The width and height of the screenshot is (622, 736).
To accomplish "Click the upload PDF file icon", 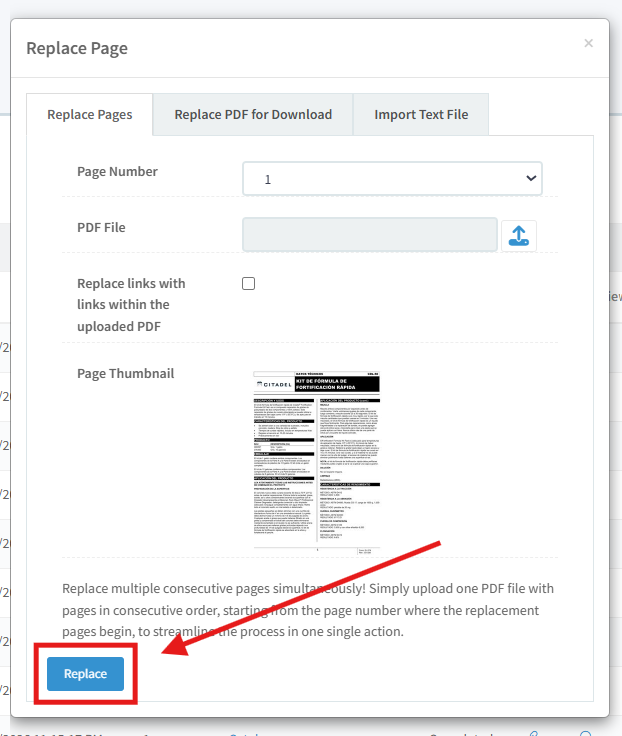I will (x=518, y=235).
